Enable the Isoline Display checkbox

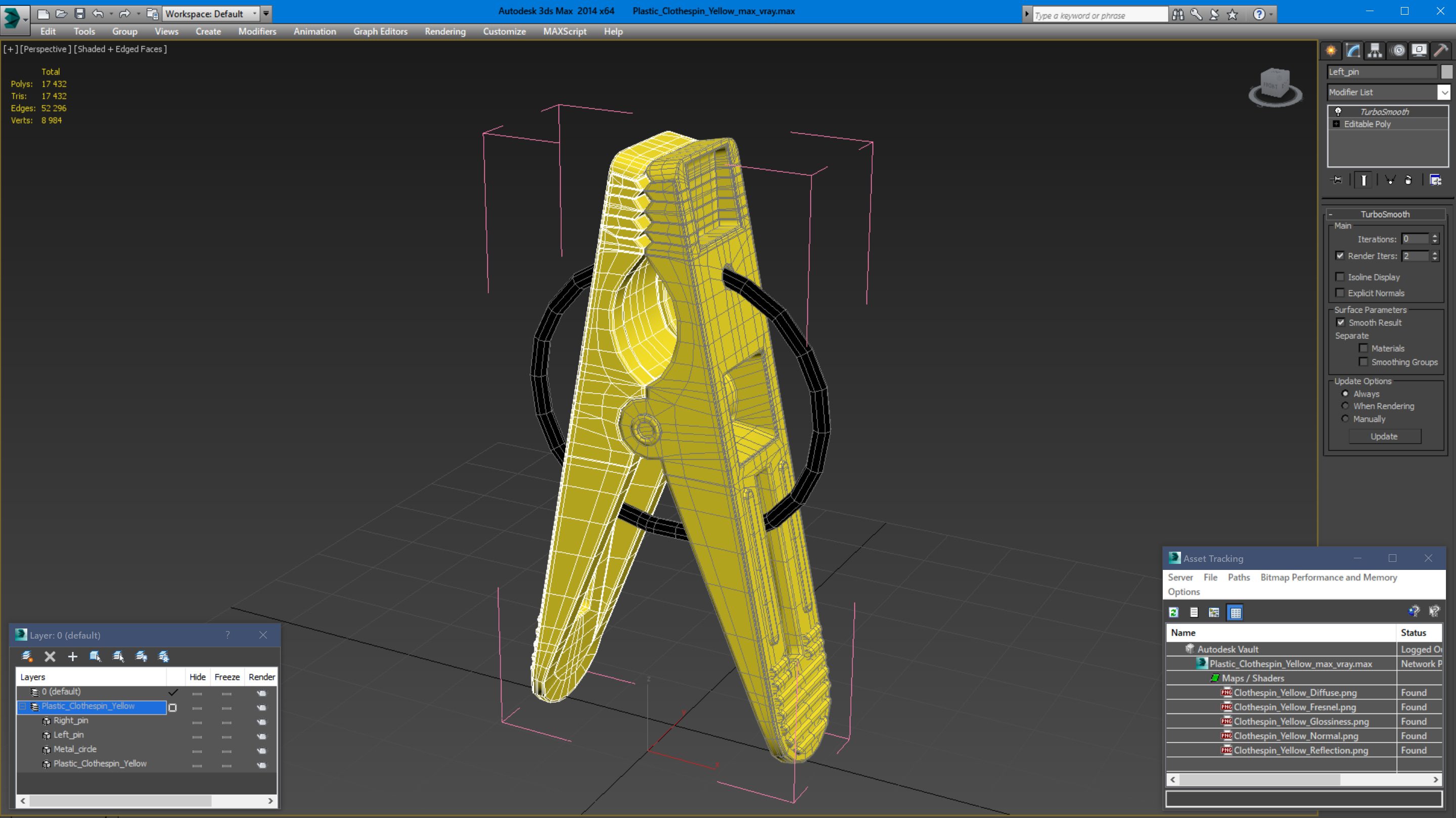[1340, 277]
